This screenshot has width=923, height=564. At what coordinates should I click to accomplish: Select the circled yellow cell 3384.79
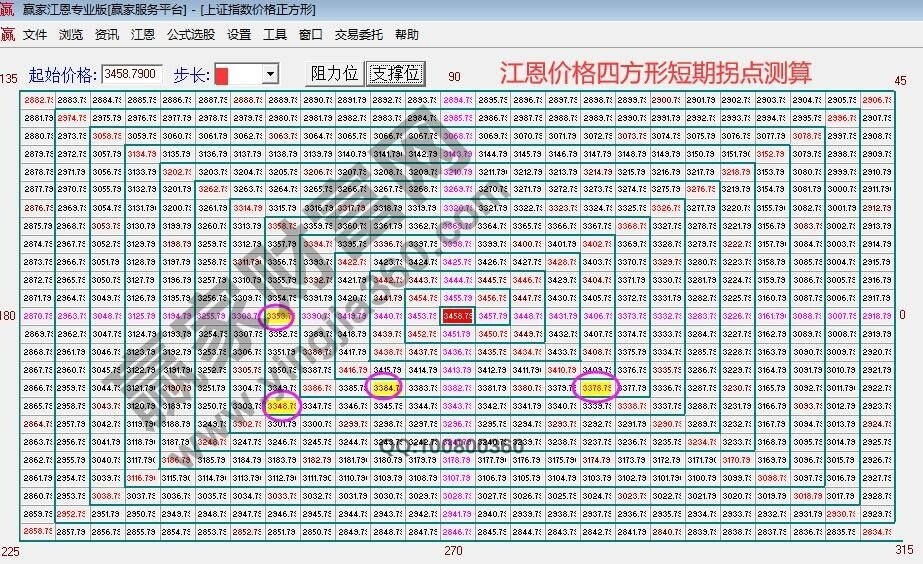point(385,388)
